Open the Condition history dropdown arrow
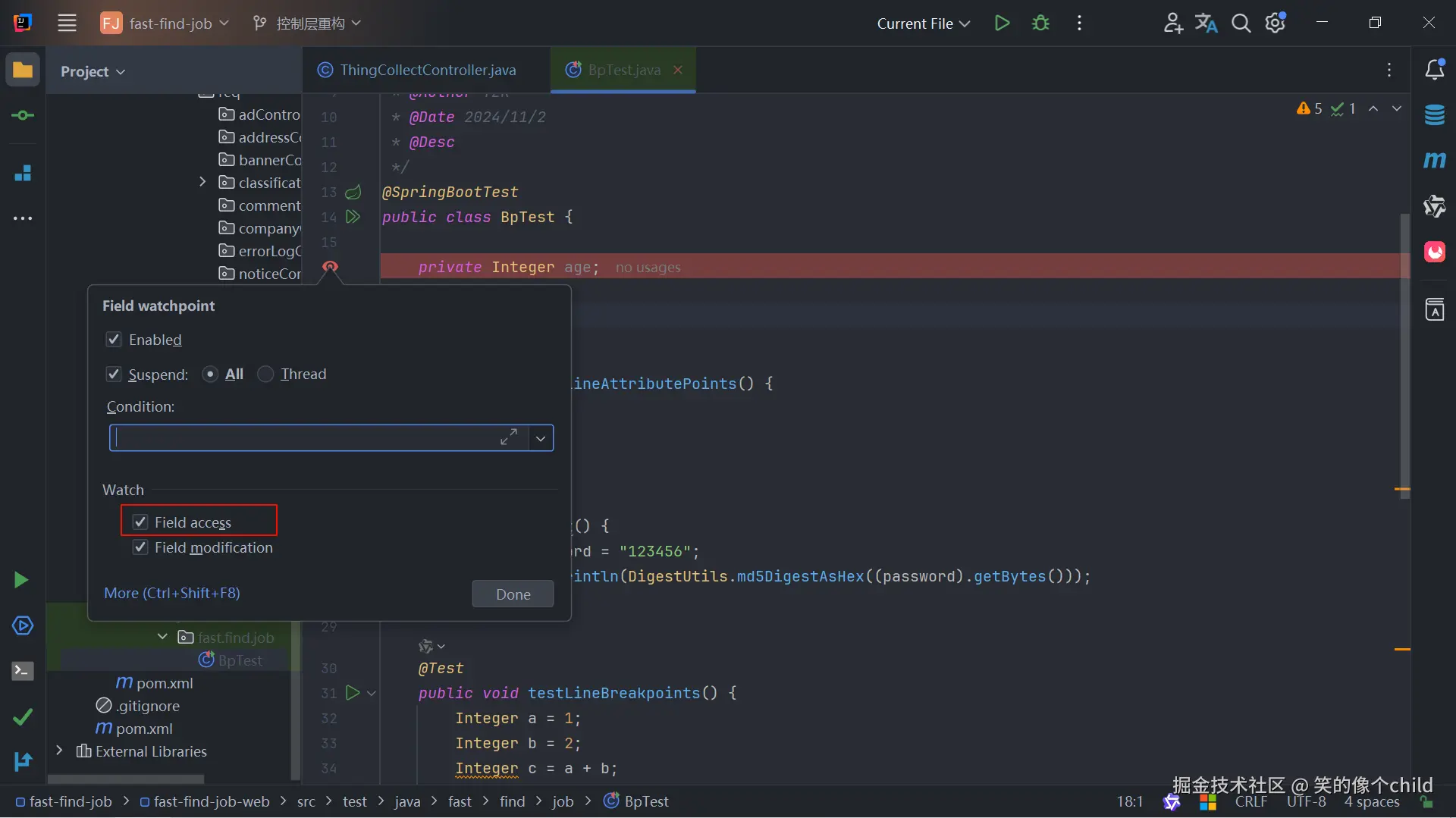Image resolution: width=1456 pixels, height=818 pixels. pyautogui.click(x=541, y=438)
